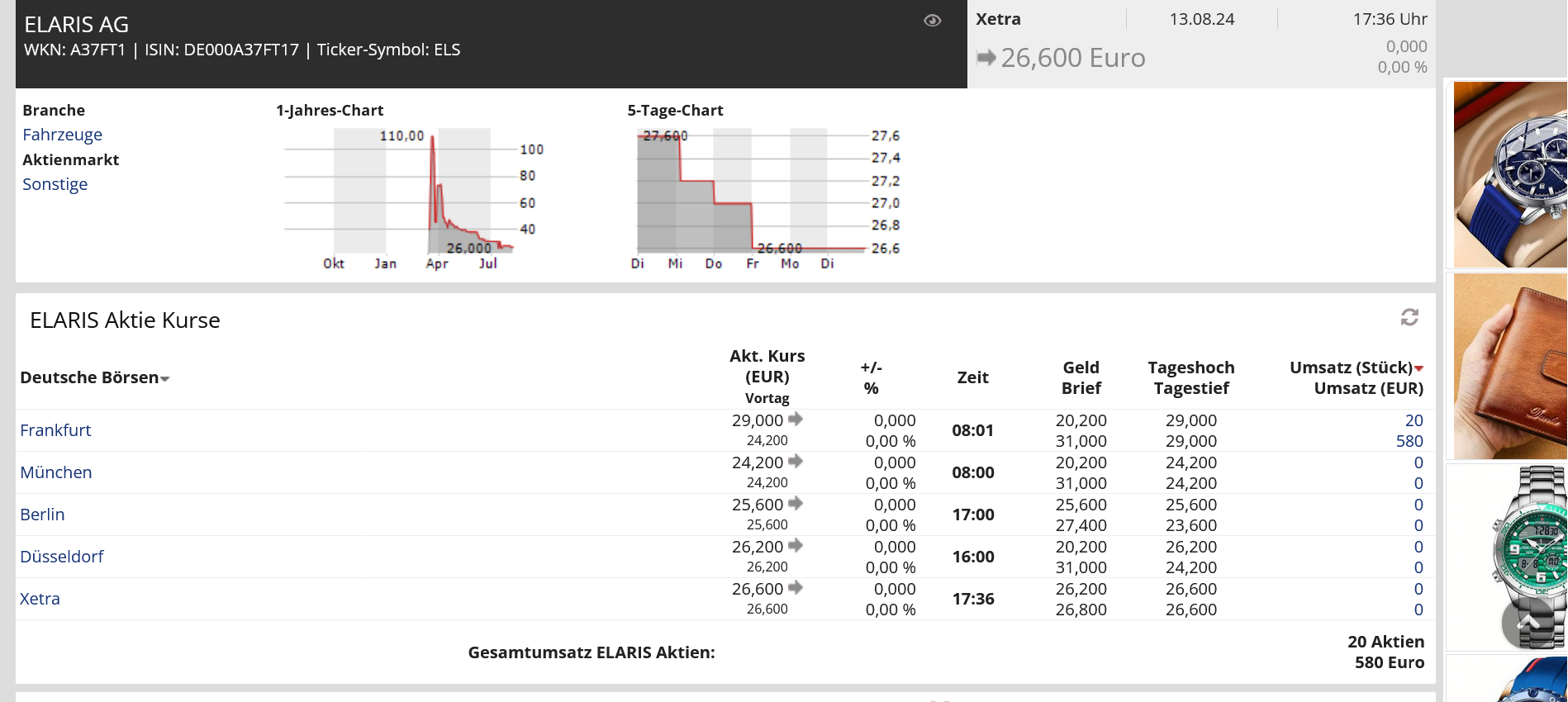
Task: Select the Düsseldorf exchange link
Action: click(62, 557)
